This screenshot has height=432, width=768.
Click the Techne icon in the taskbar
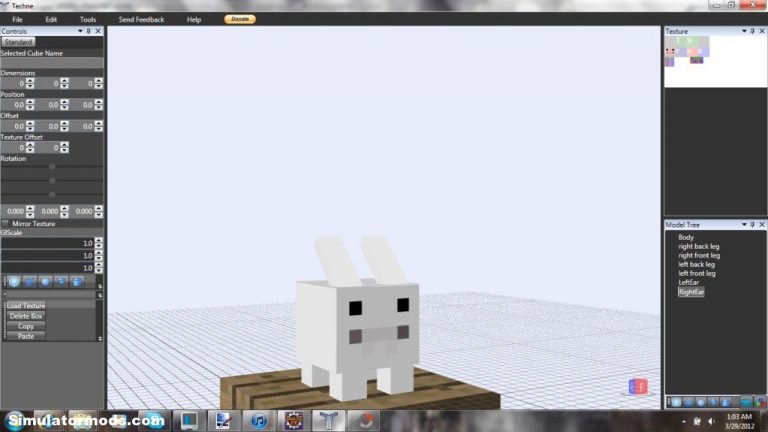(x=327, y=420)
